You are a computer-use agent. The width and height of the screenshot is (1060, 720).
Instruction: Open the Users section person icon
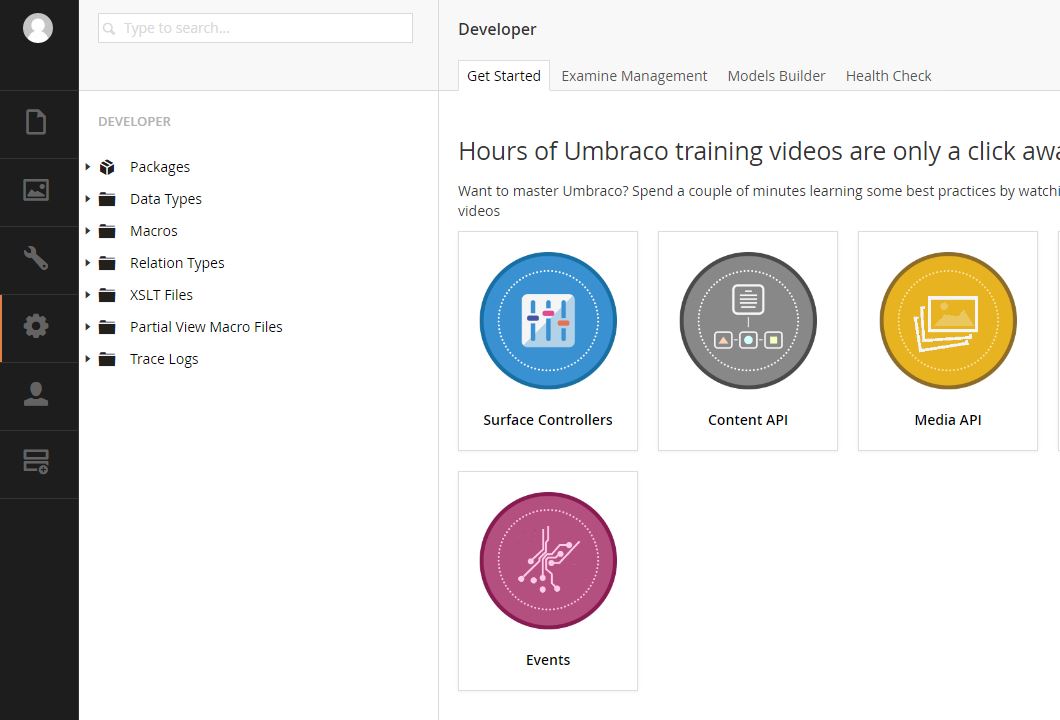pos(36,394)
